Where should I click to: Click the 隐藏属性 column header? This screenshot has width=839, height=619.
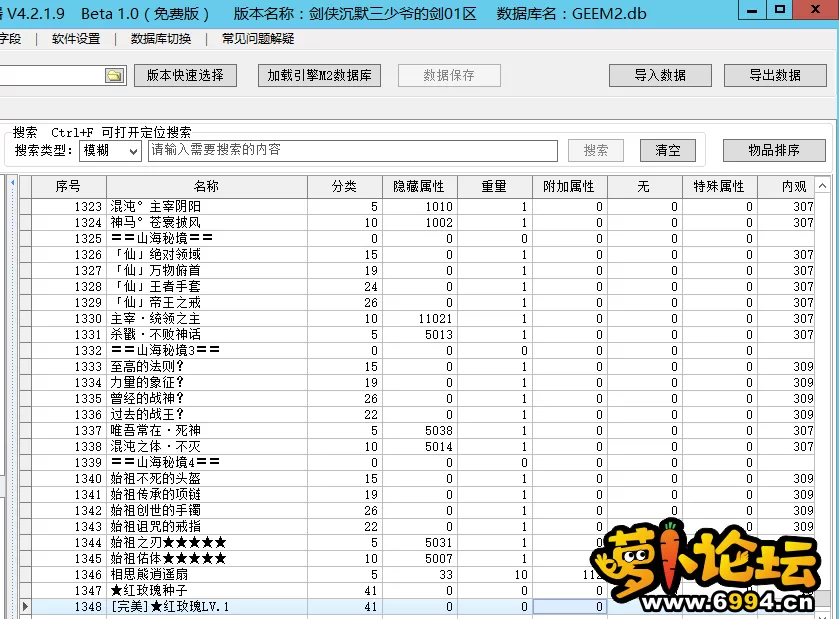pos(420,186)
